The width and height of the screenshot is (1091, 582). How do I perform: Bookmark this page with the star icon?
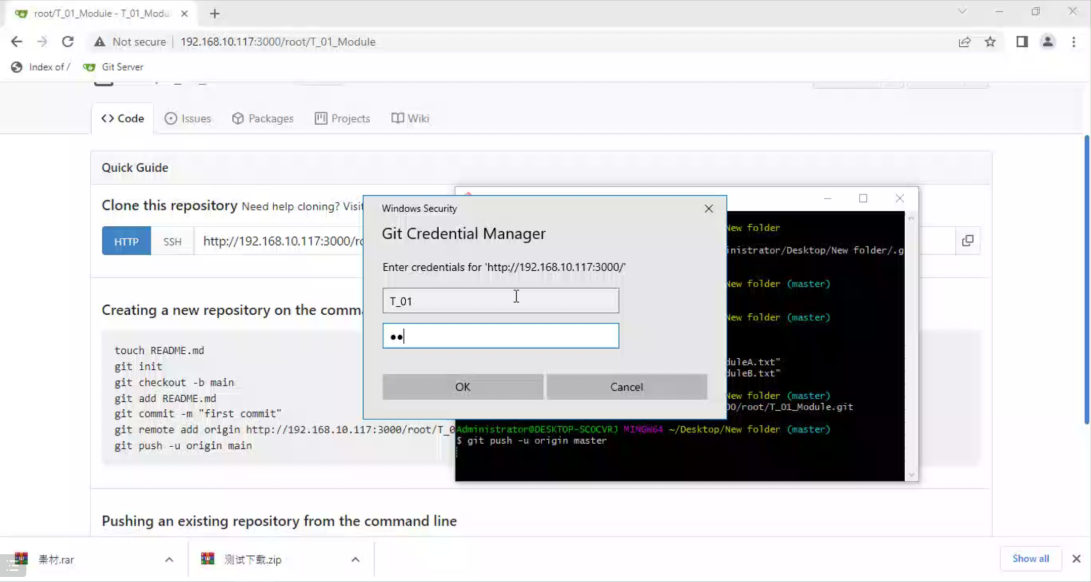(990, 42)
